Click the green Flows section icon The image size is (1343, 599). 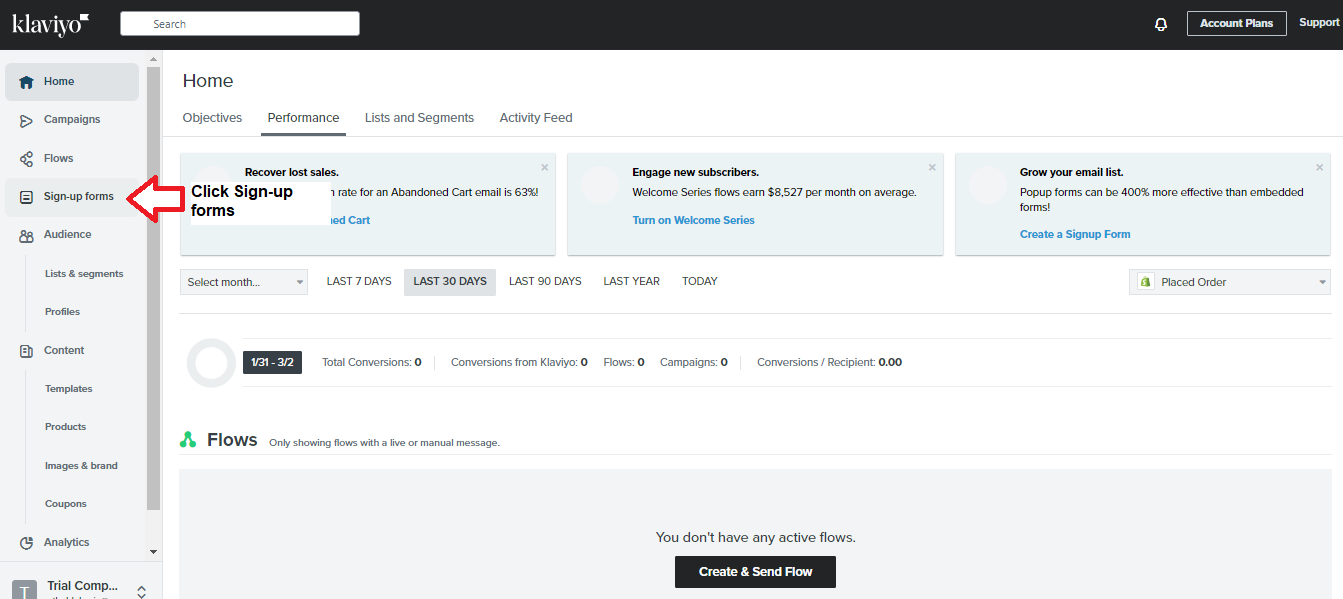(188, 440)
